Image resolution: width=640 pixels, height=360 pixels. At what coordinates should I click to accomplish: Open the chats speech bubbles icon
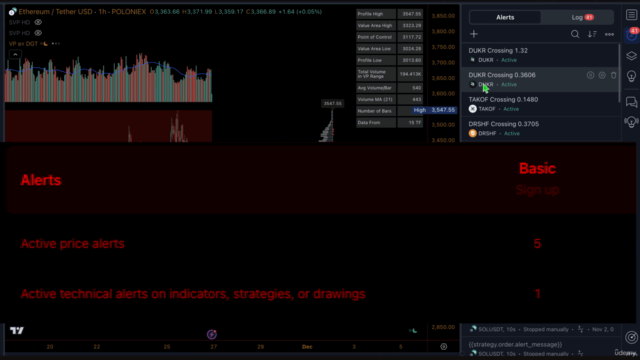(x=631, y=102)
